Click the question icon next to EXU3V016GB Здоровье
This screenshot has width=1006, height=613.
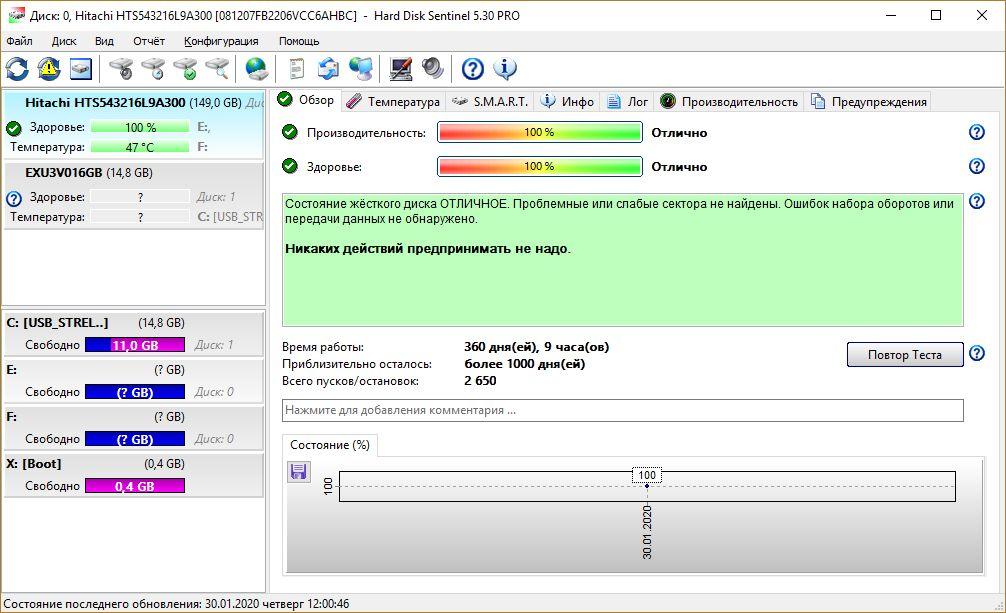(13, 198)
